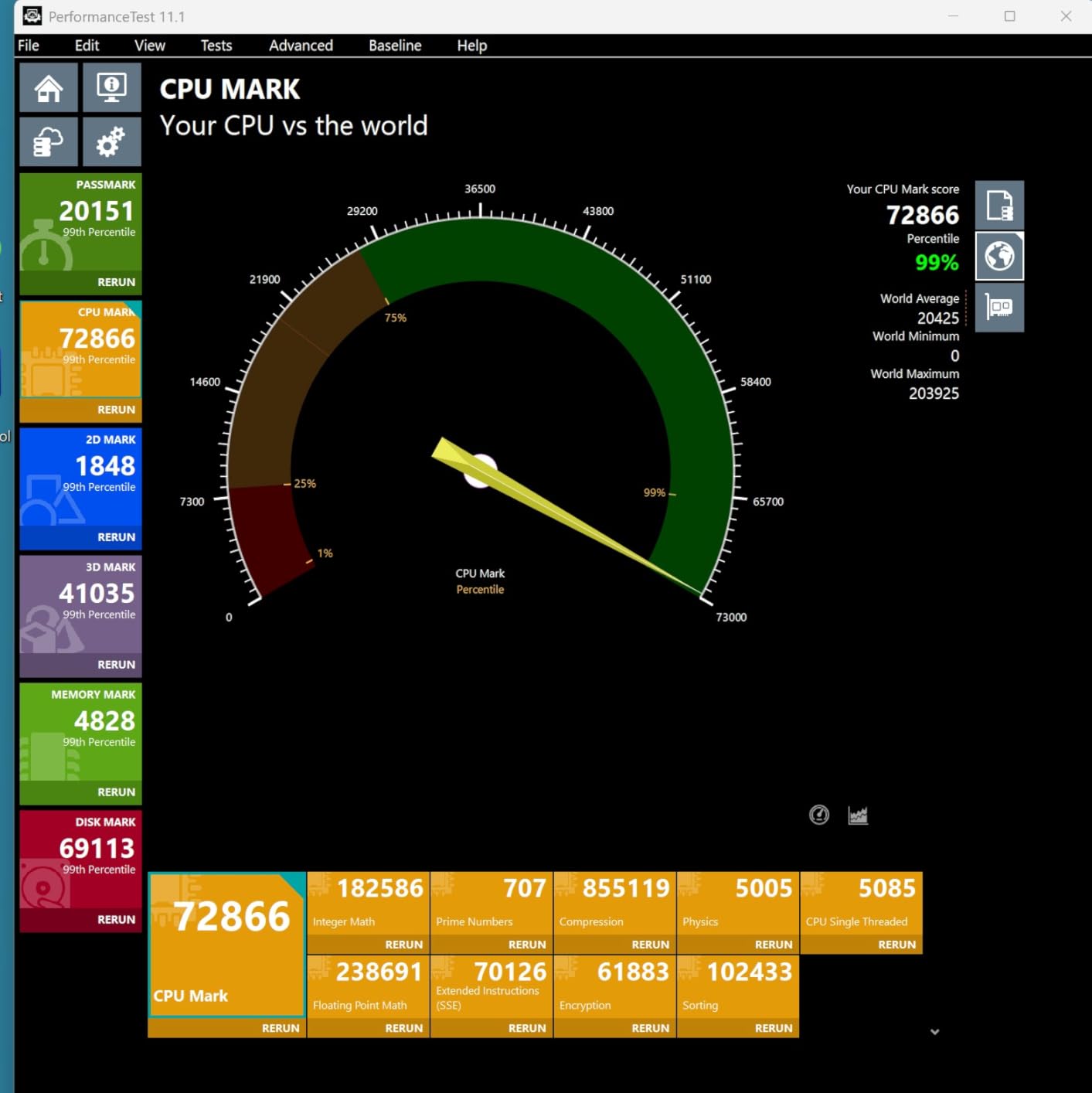The image size is (1092, 1093).
Task: Open the settings gears icon
Action: point(111,141)
